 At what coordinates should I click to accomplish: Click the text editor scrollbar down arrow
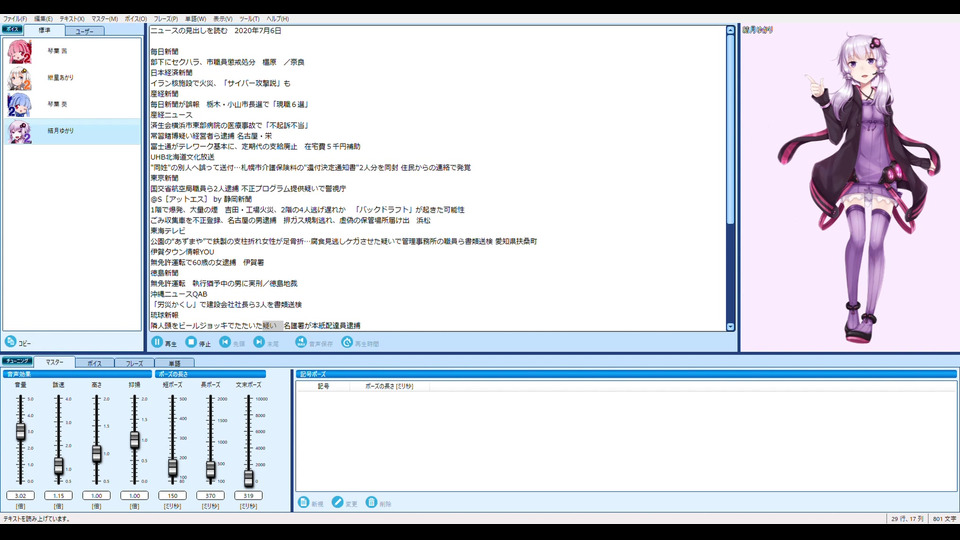730,327
